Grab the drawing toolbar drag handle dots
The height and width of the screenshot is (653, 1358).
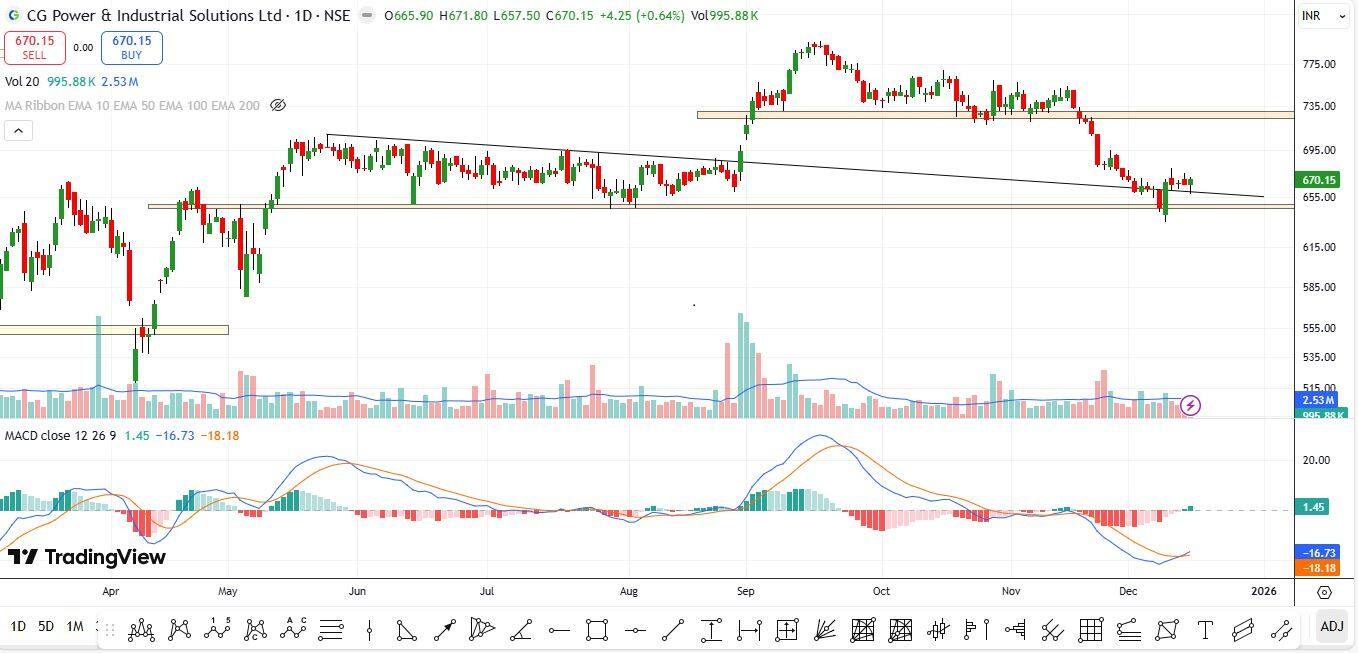pos(110,630)
